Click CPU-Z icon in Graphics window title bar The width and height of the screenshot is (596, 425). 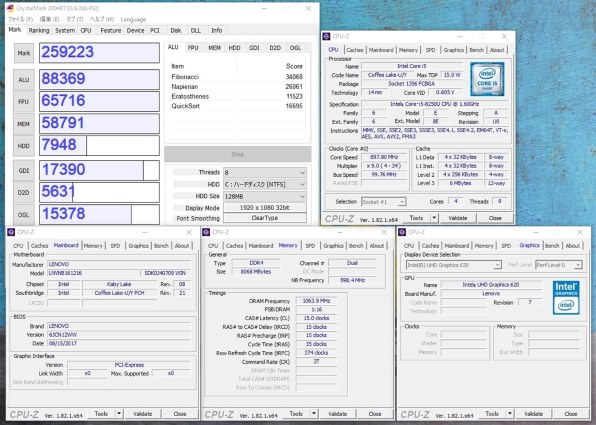coord(402,232)
